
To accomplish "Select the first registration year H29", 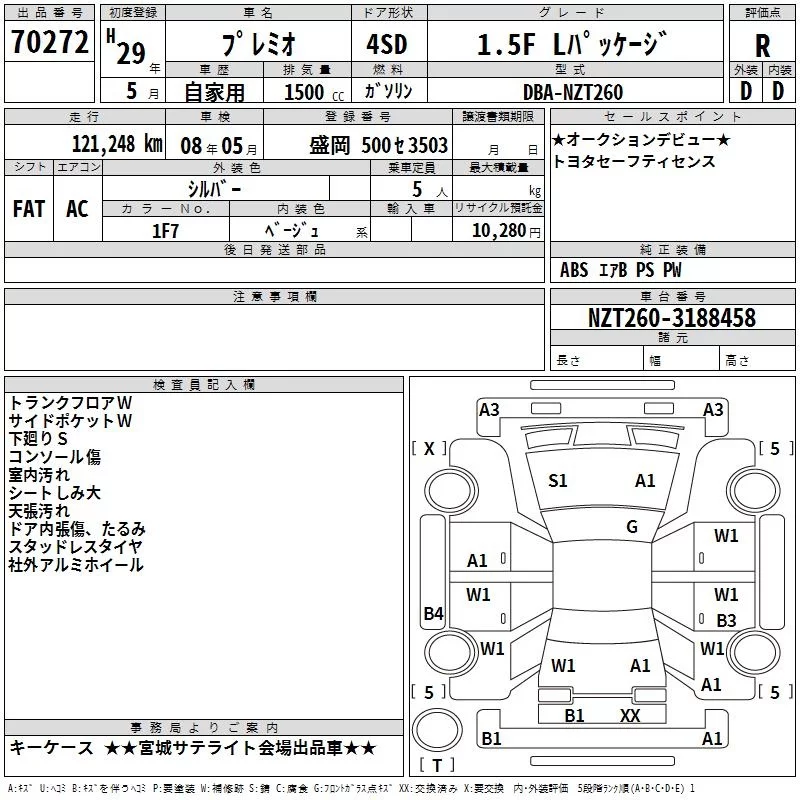I will pos(126,47).
